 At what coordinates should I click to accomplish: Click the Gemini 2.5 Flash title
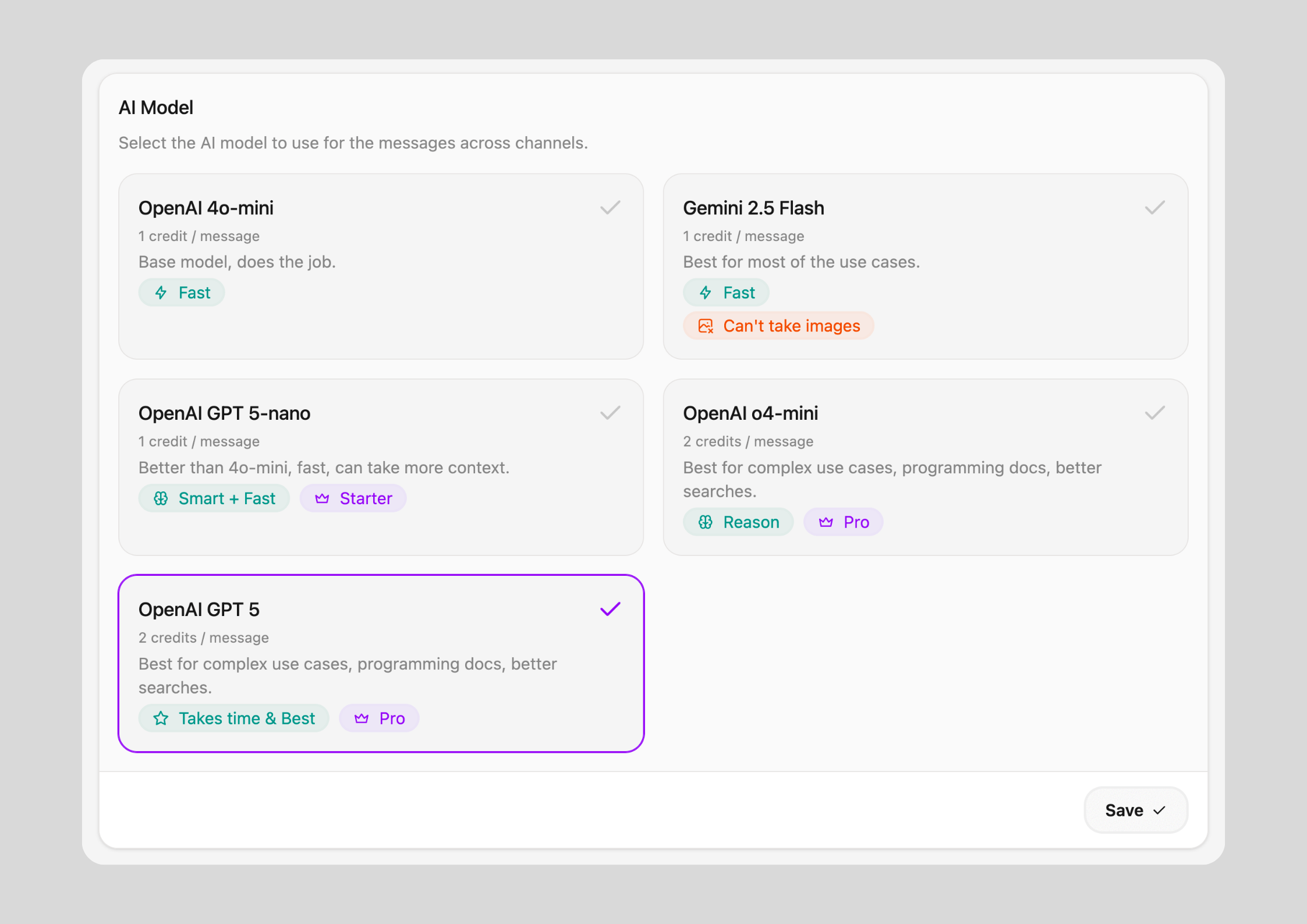click(753, 208)
